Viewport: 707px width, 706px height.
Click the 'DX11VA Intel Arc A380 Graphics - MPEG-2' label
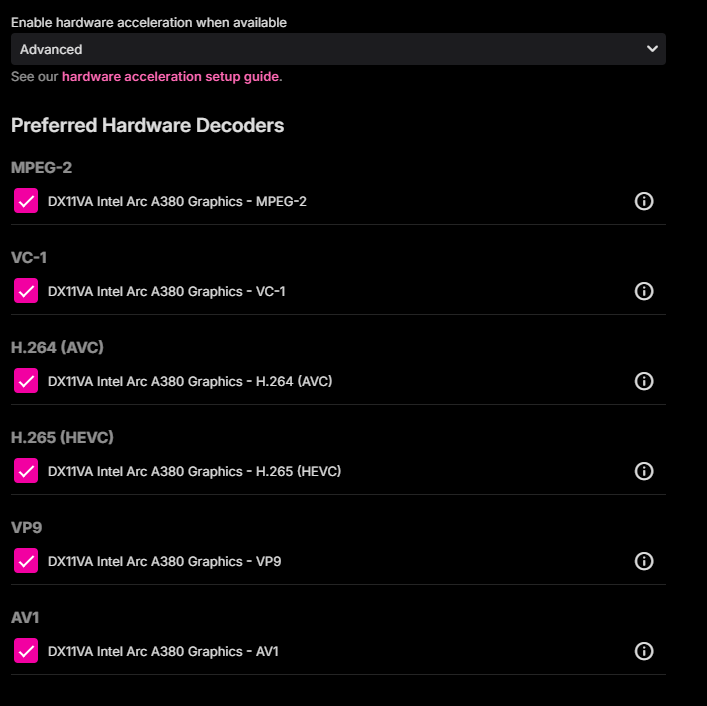pyautogui.click(x=177, y=202)
